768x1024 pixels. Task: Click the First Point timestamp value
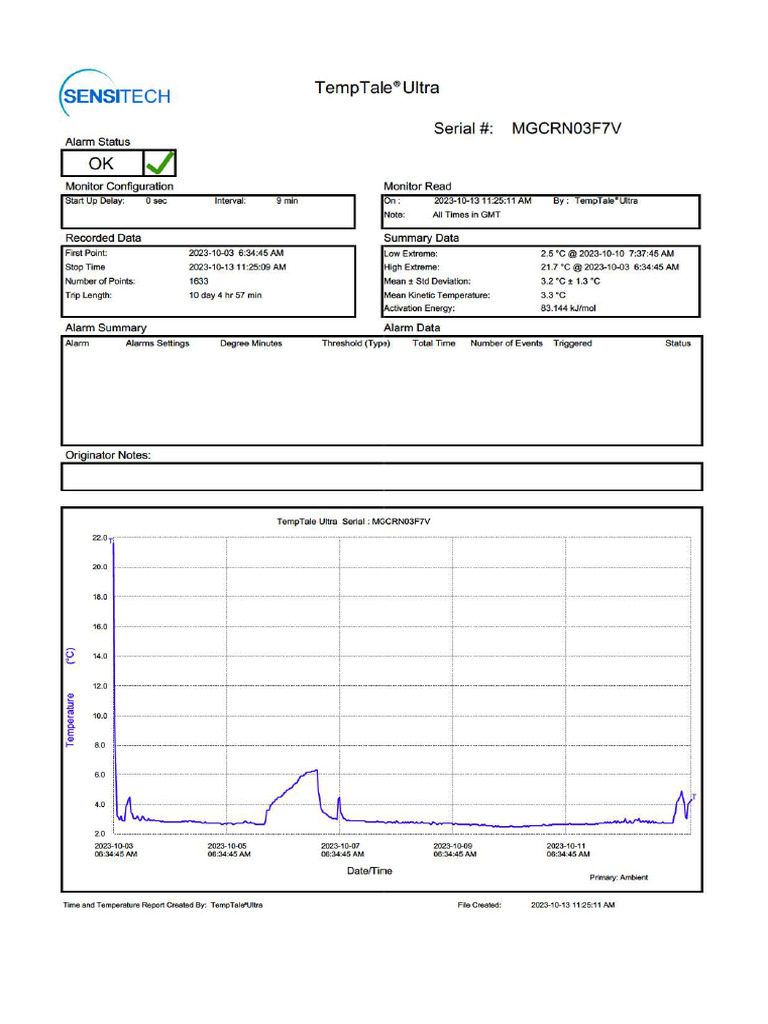point(236,253)
